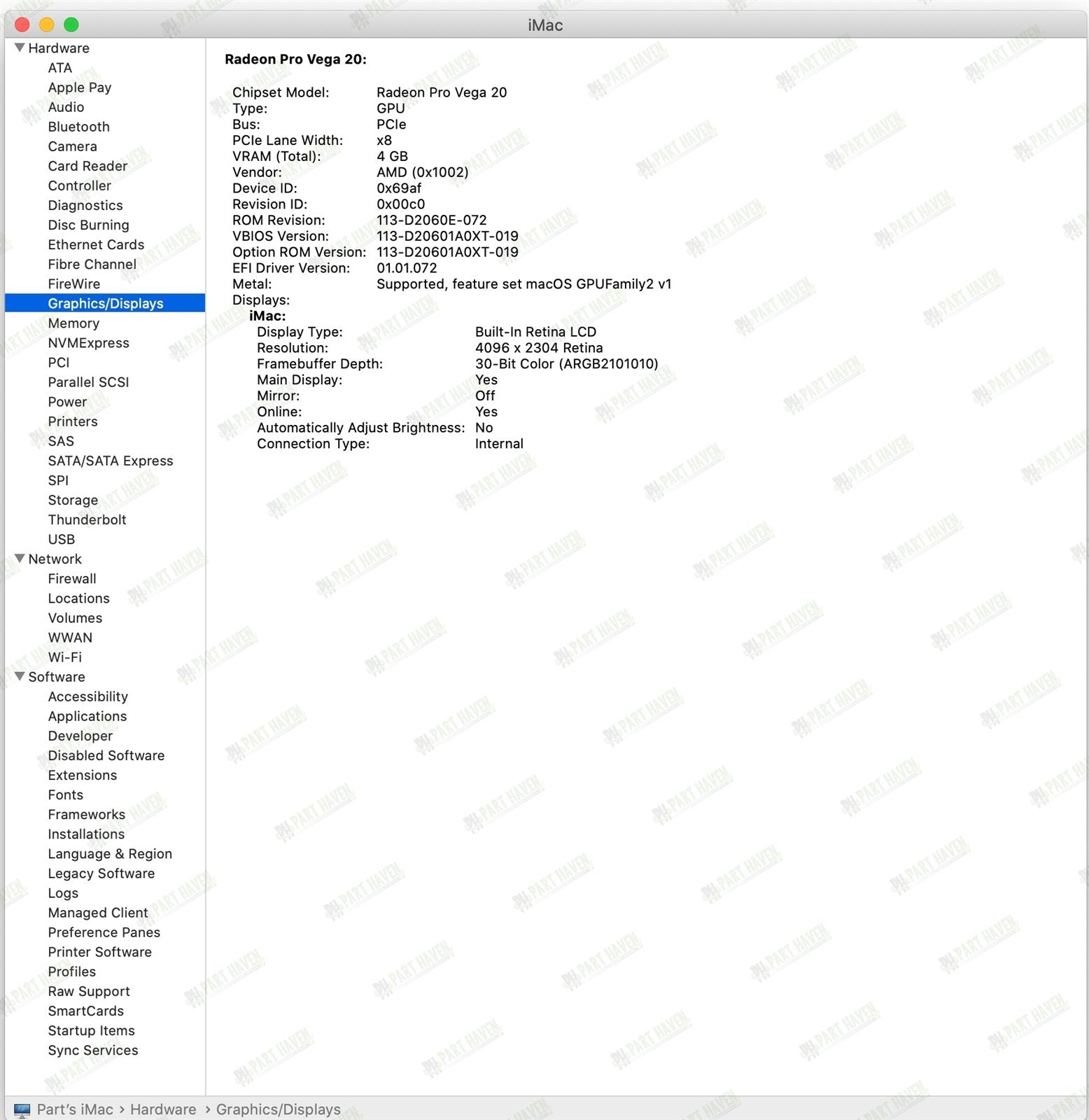
Task: Select the Network category heading
Action: (55, 559)
